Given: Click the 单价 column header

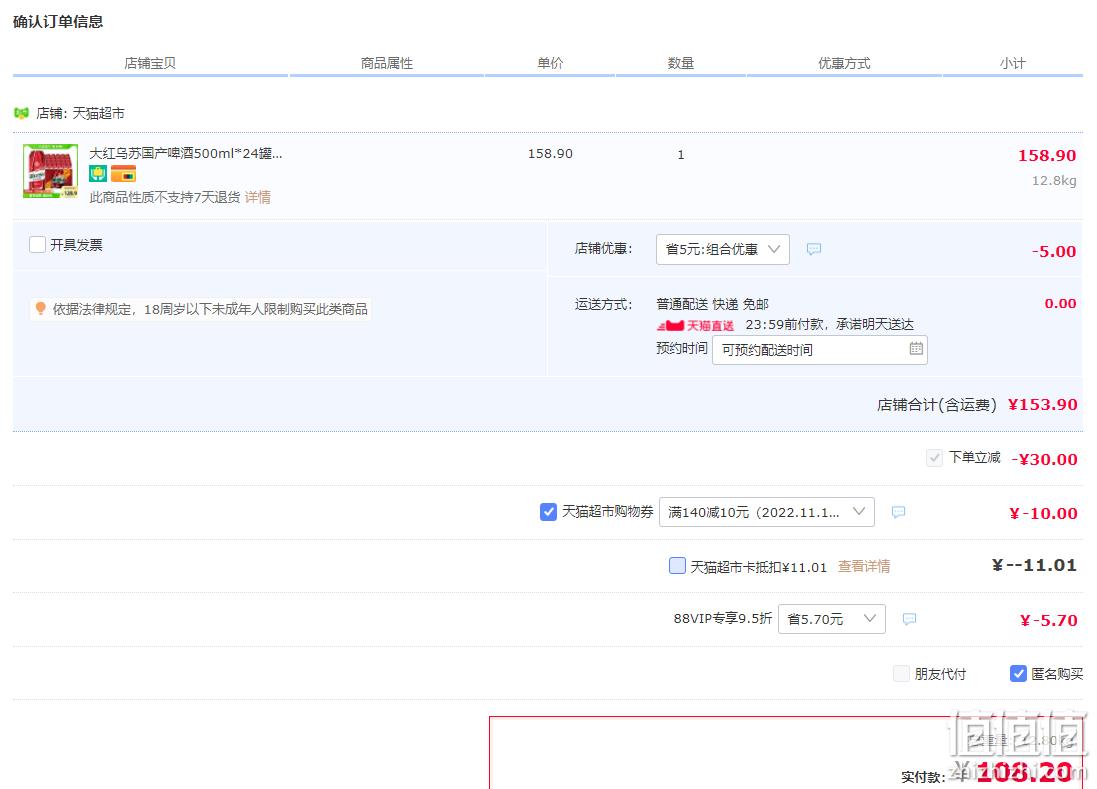Looking at the screenshot, I should tap(550, 63).
